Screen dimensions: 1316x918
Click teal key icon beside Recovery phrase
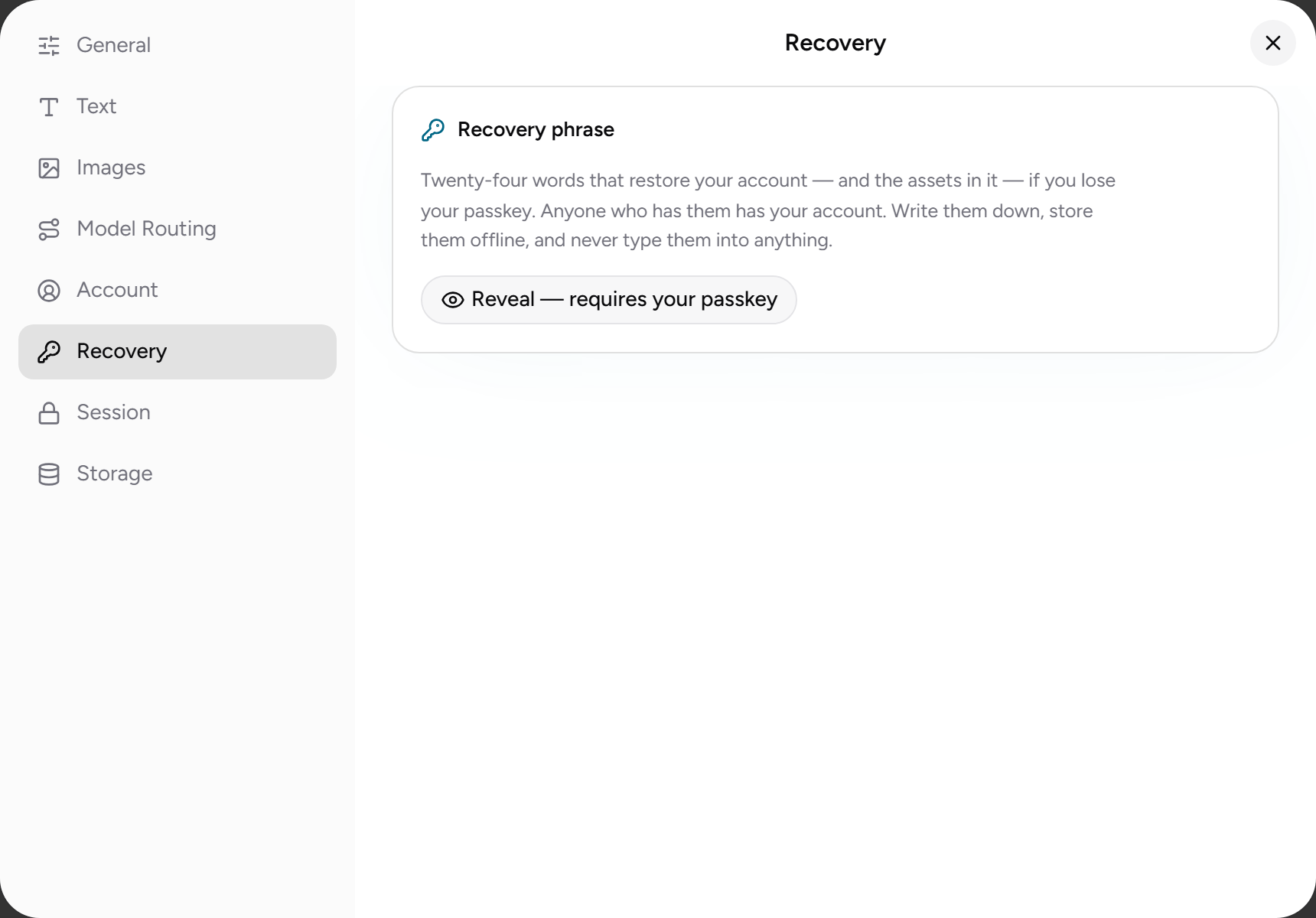[433, 130]
